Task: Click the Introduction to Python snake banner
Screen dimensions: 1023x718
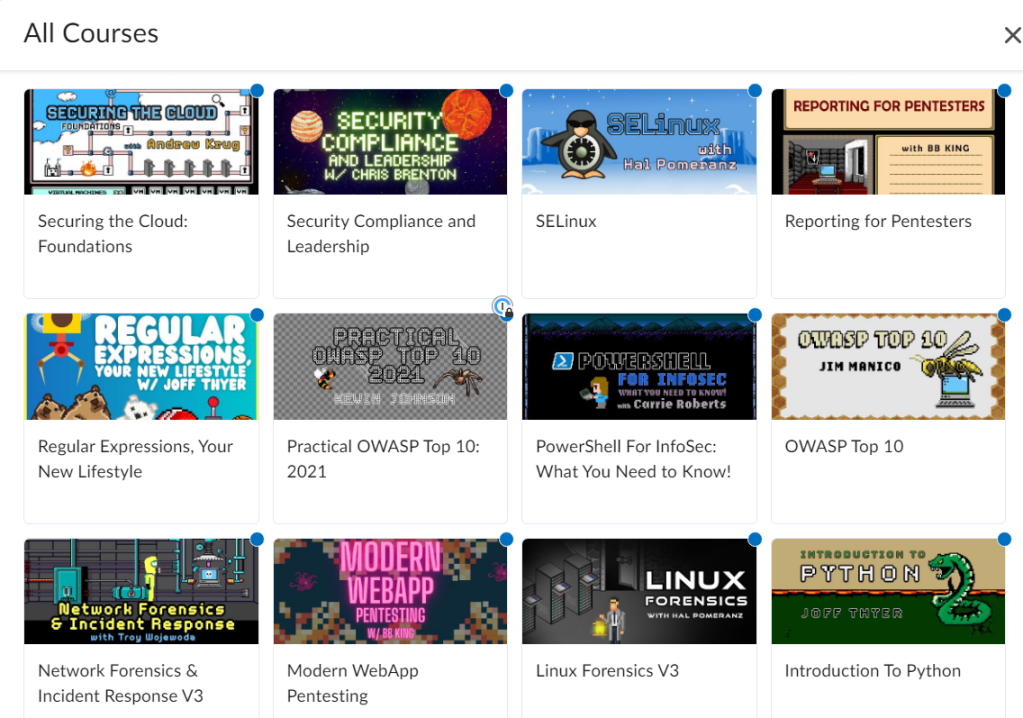Action: click(888, 591)
